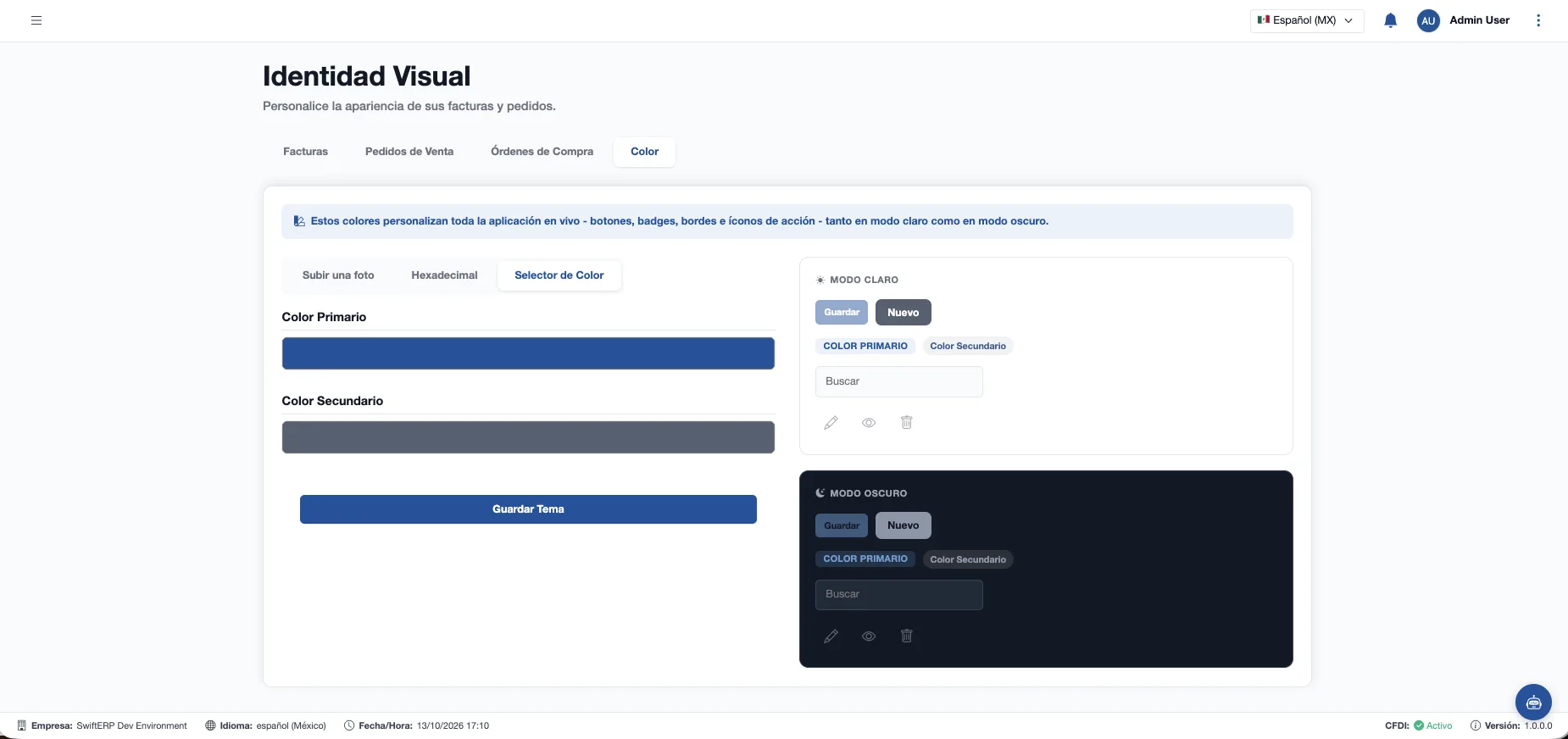Switch to the Facturas tab
1568x739 pixels.
[x=305, y=152]
